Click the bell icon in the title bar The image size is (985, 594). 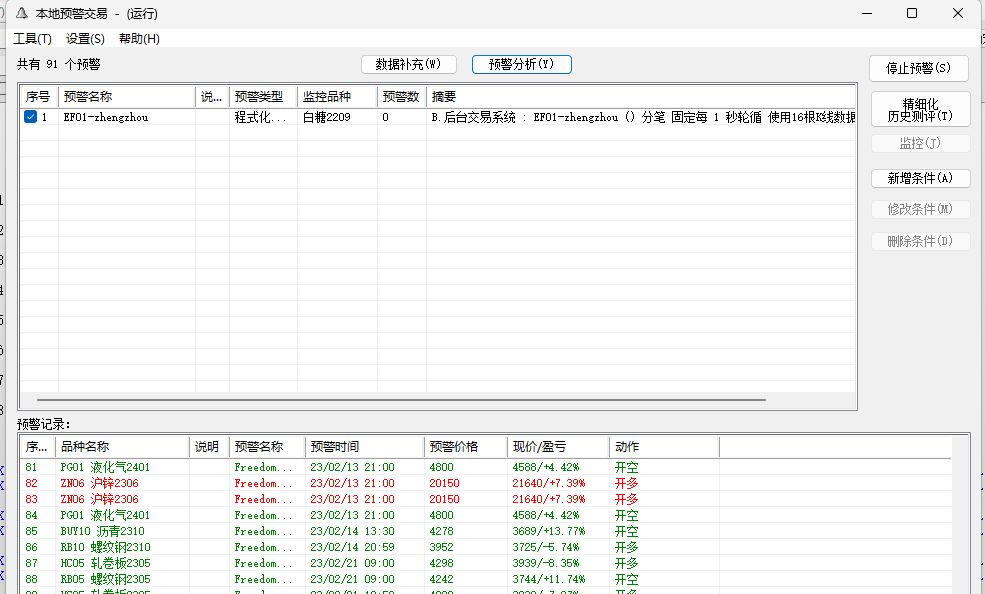coord(21,13)
